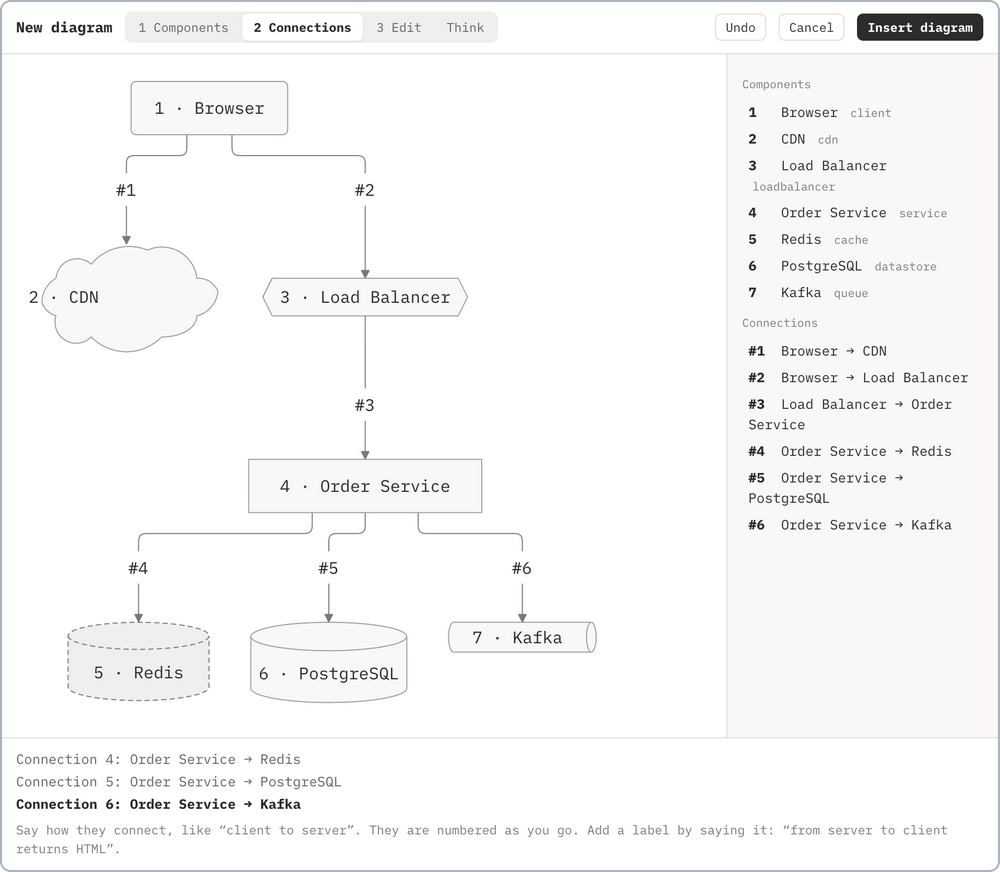The height and width of the screenshot is (872, 1000).
Task: Select 'PostgreSQL datastore' in components list
Action: (842, 266)
